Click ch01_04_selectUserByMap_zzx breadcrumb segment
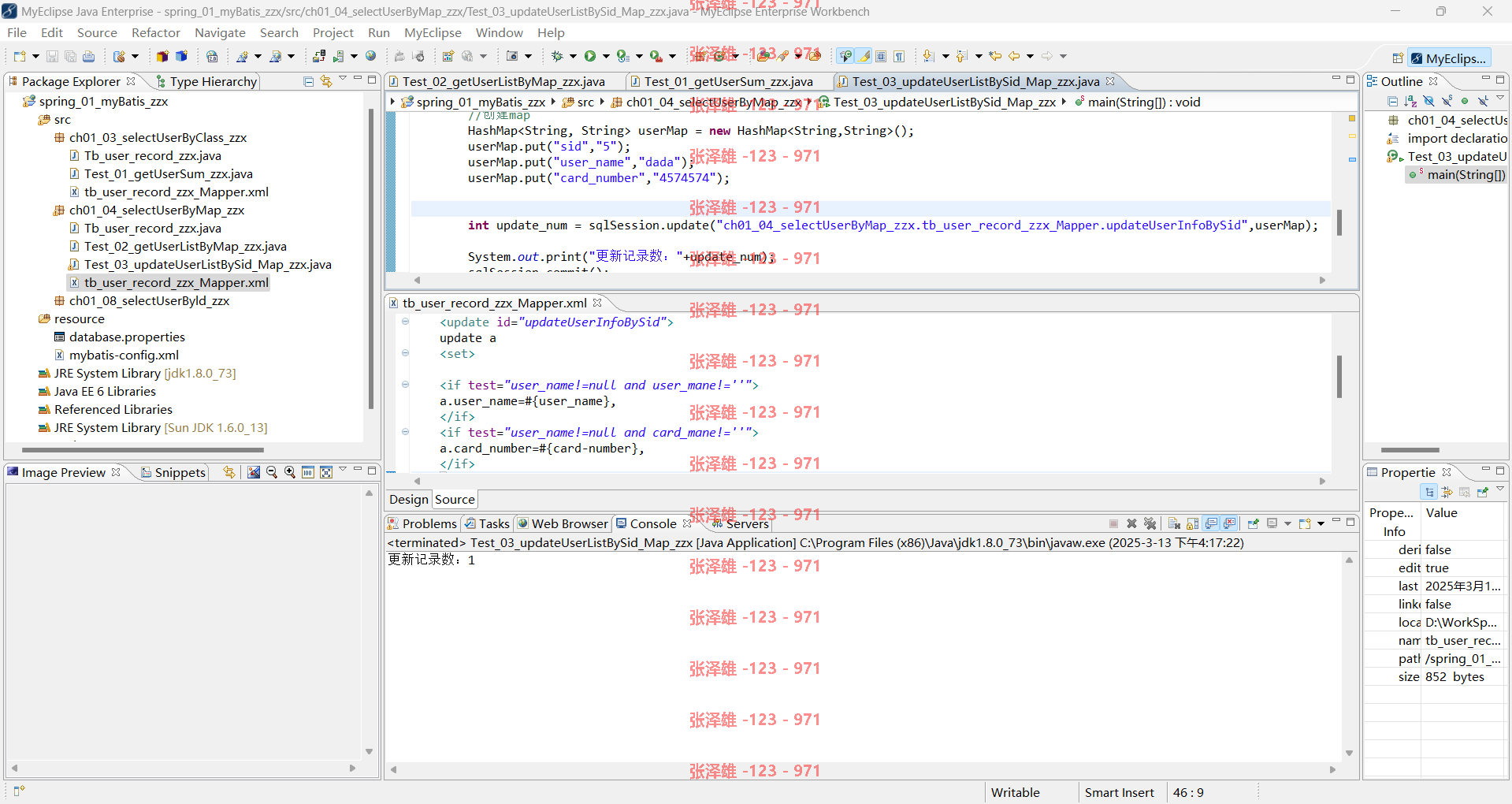Image resolution: width=1512 pixels, height=804 pixels. (x=706, y=102)
